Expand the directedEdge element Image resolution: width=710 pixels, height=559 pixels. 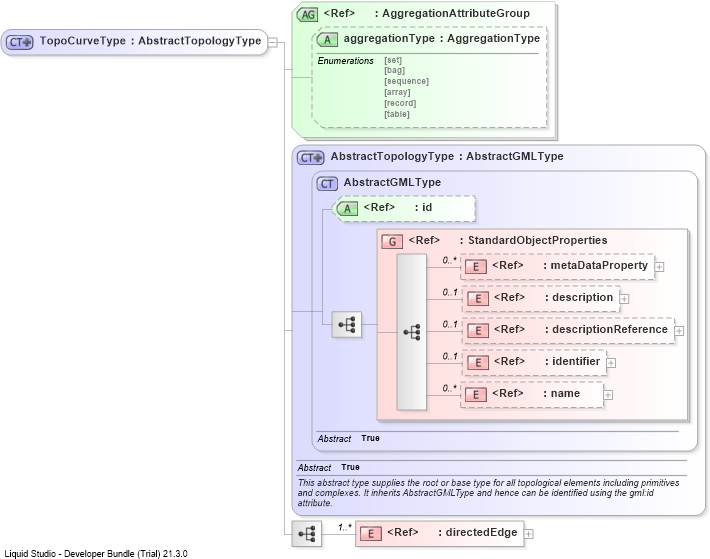coord(529,534)
